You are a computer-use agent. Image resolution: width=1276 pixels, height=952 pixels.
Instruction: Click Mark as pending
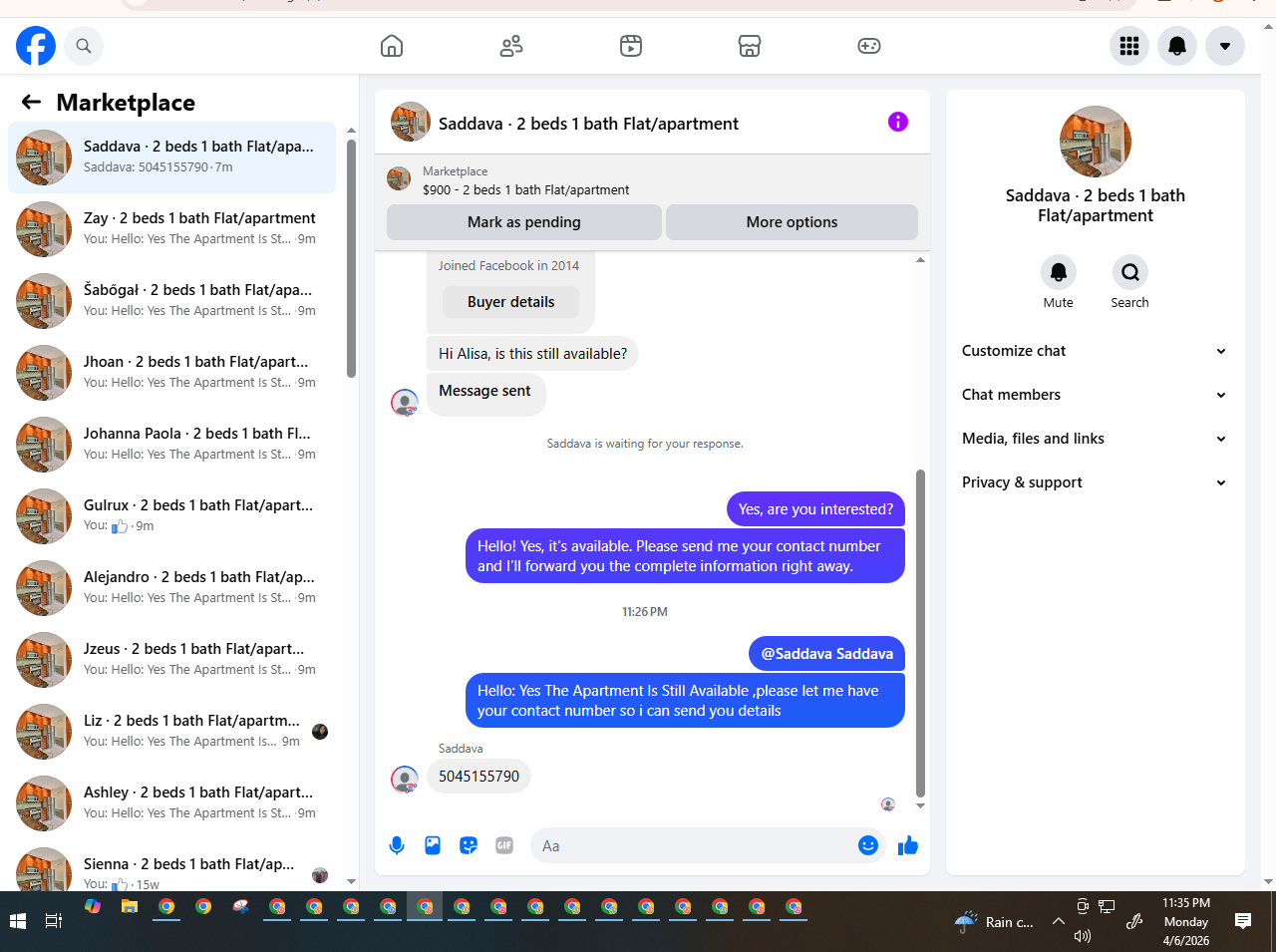524,222
